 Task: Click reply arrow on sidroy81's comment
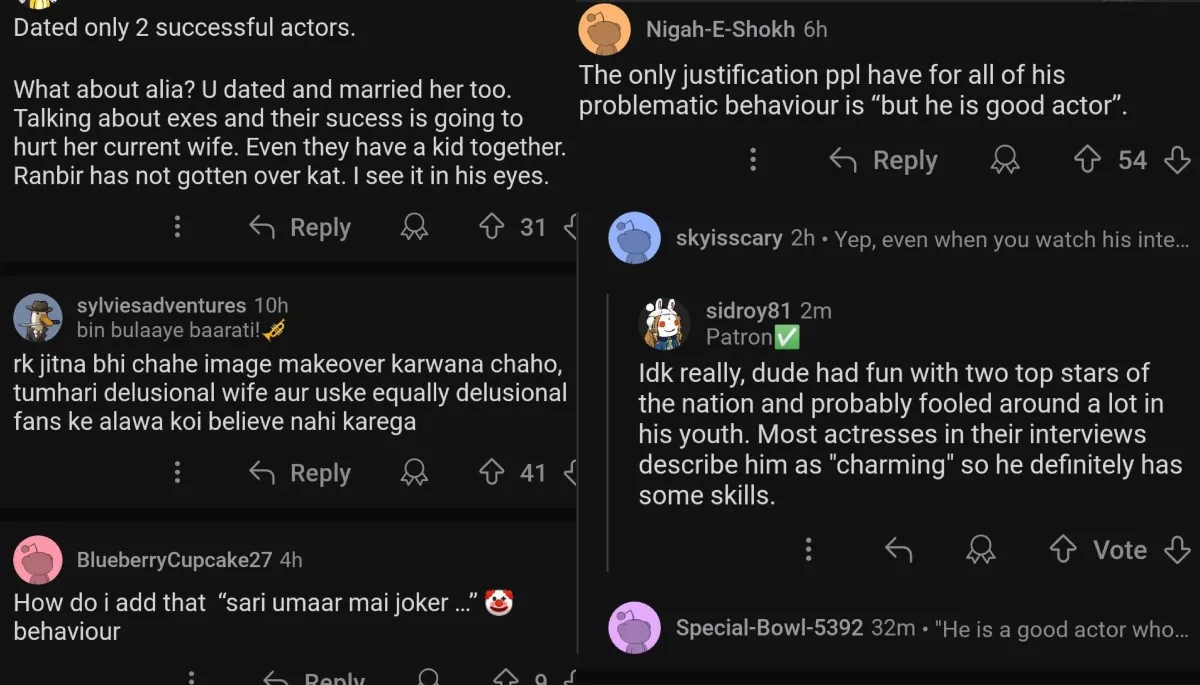(x=898, y=549)
